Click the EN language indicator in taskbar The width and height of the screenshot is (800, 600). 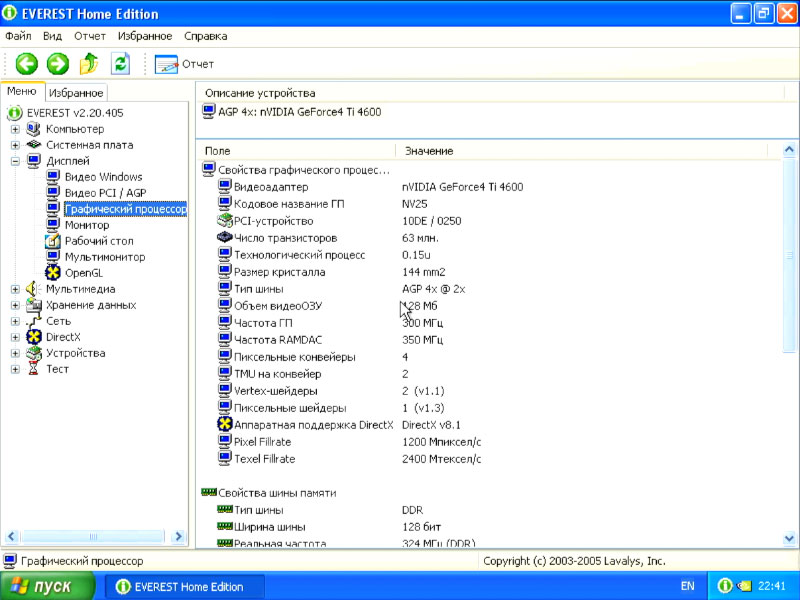(x=687, y=586)
